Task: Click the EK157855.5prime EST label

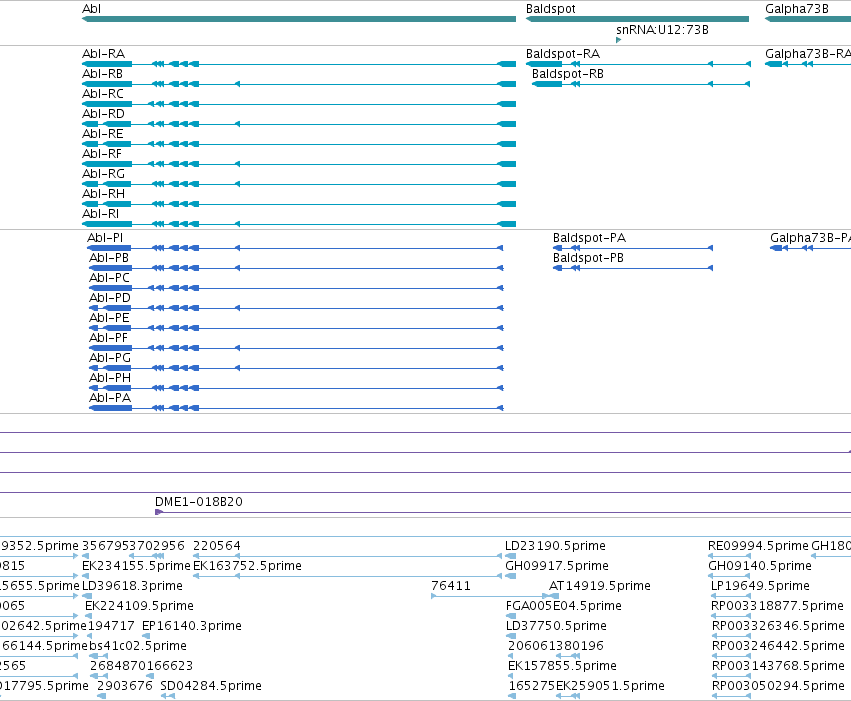Action: [562, 666]
